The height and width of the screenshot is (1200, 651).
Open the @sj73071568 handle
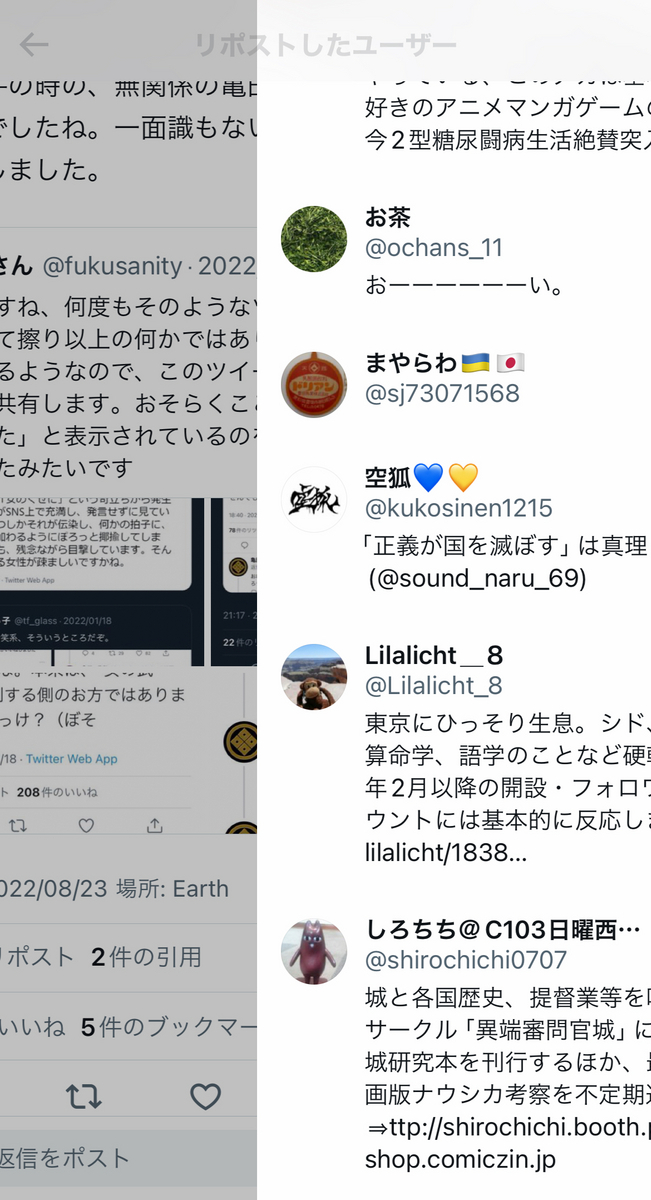pyautogui.click(x=442, y=393)
